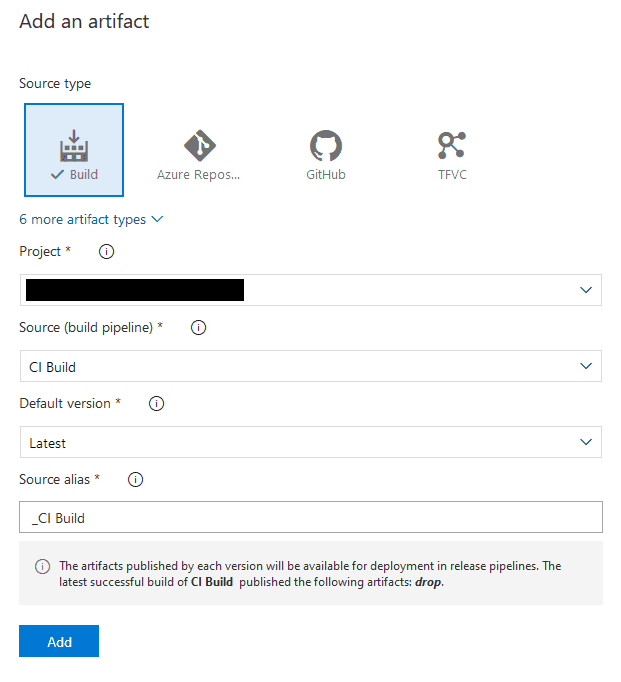This screenshot has width=621, height=682.
Task: Select the TFVC branch icon
Action: [451, 145]
